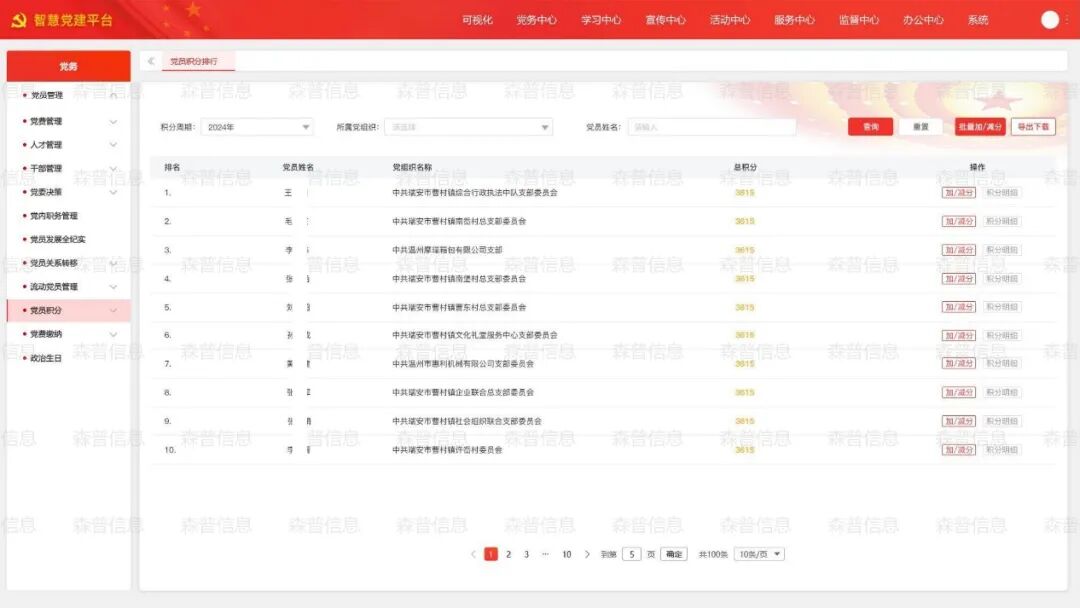Image resolution: width=1080 pixels, height=608 pixels.
Task: Click 加/减分 for rank 1 row
Action: [958, 193]
